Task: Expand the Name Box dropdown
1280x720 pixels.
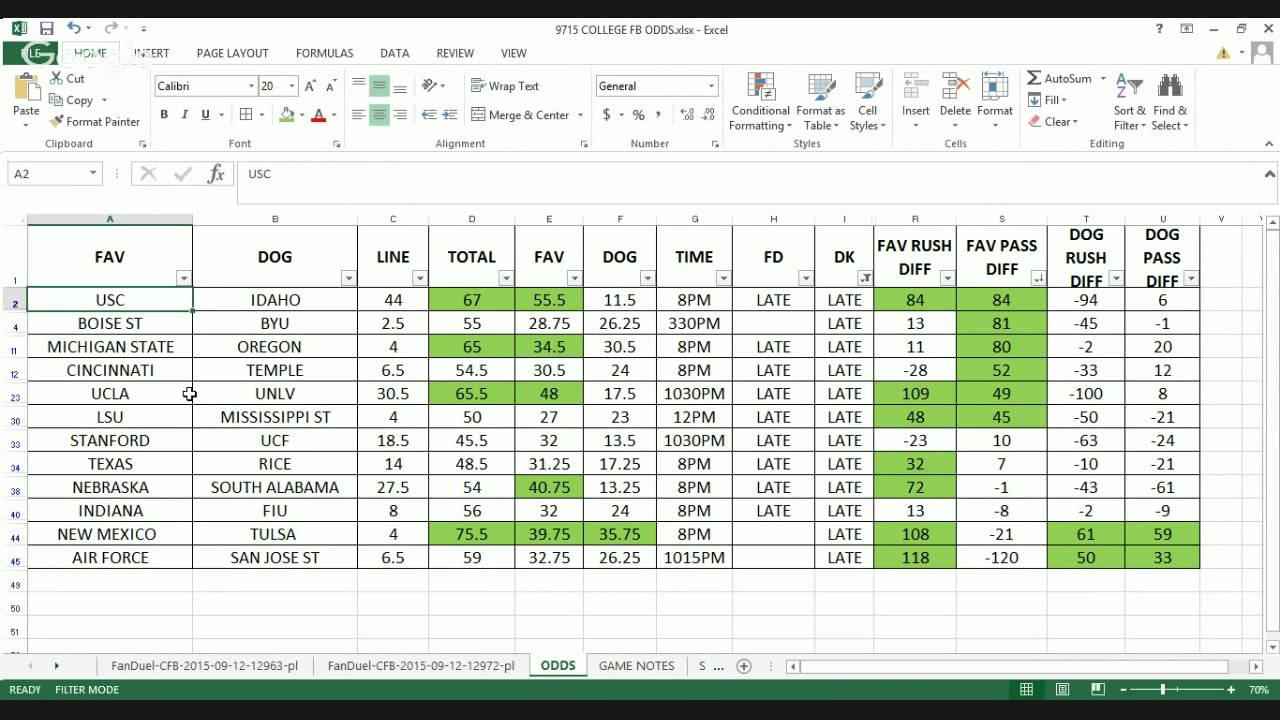Action: [93, 174]
